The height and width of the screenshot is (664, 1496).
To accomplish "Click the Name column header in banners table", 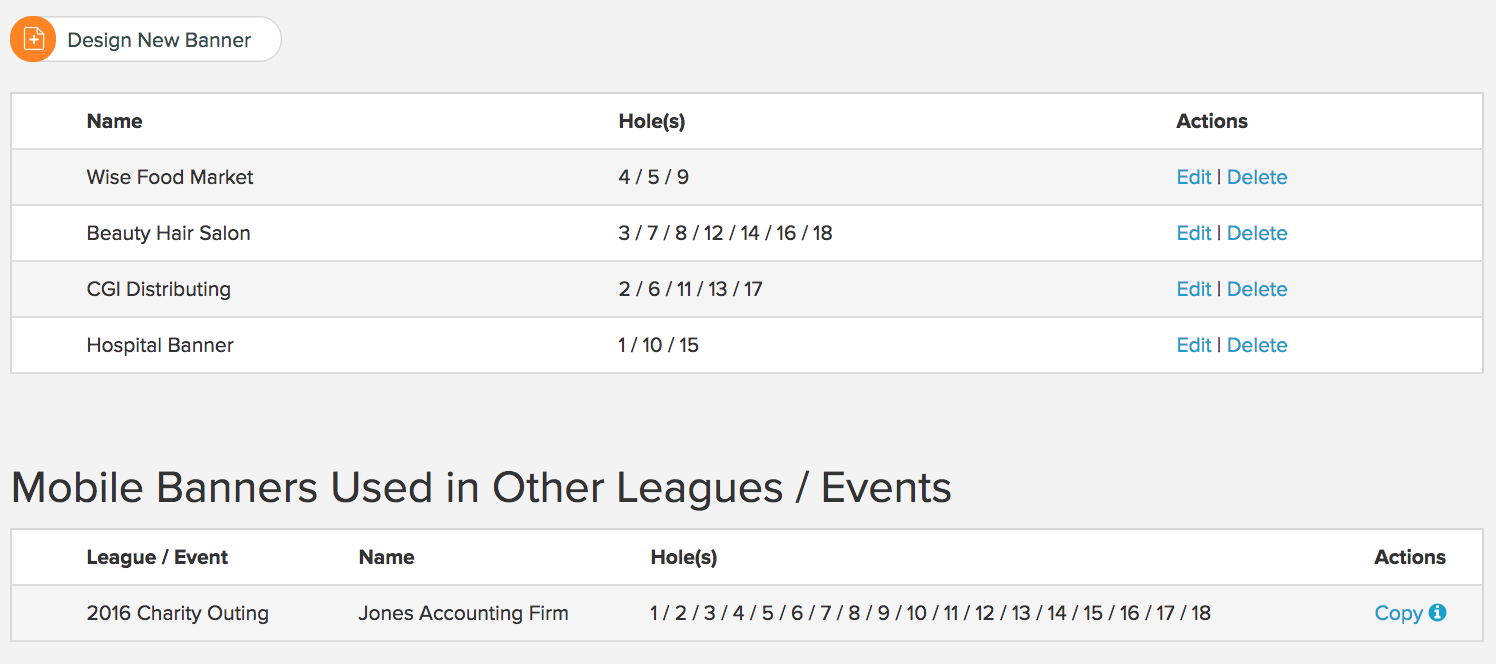I will tap(114, 121).
